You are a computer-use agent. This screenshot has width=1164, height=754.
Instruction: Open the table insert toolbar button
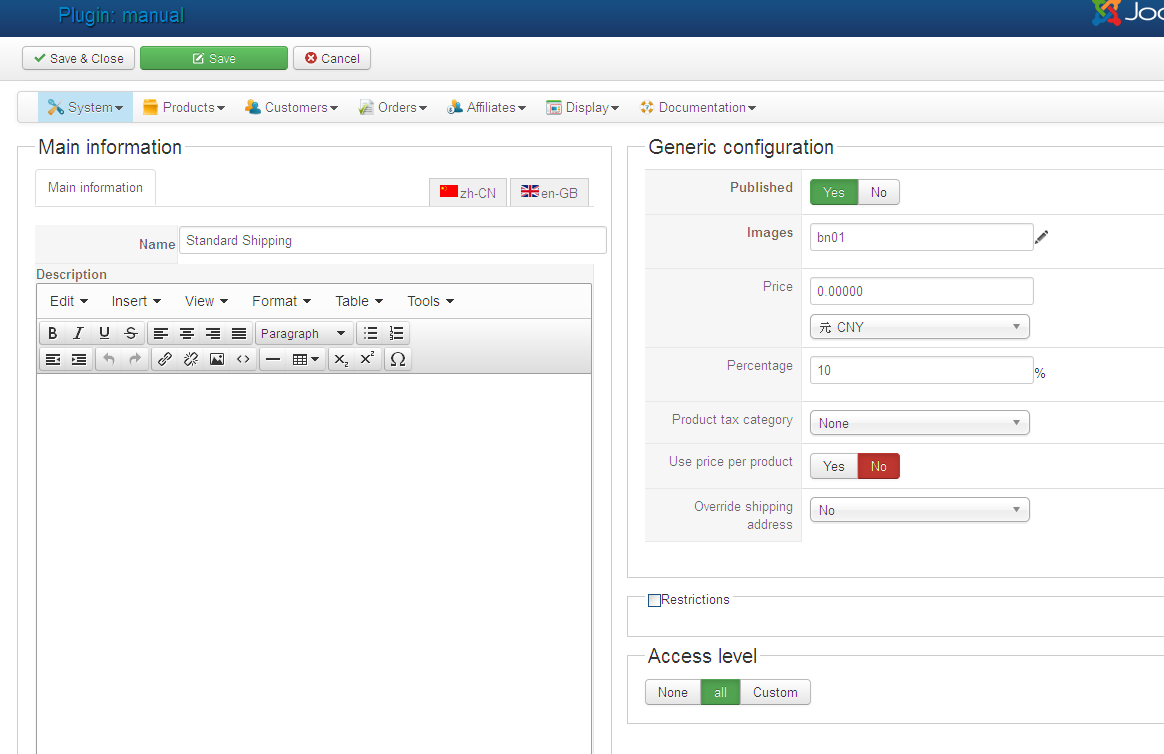[x=306, y=359]
